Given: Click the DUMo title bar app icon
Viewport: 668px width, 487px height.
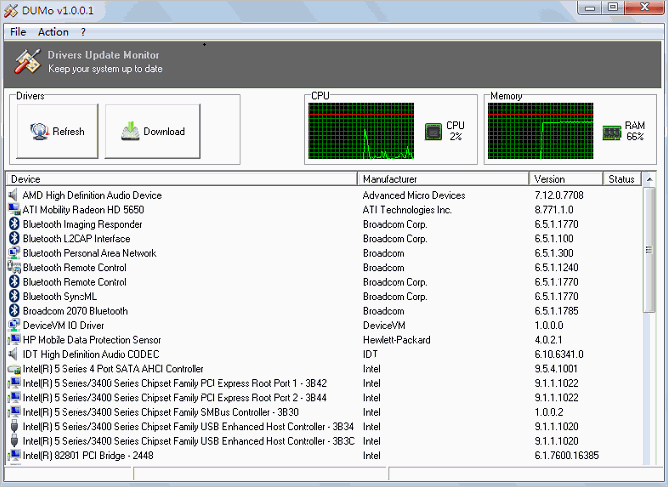Looking at the screenshot, I should pyautogui.click(x=11, y=11).
